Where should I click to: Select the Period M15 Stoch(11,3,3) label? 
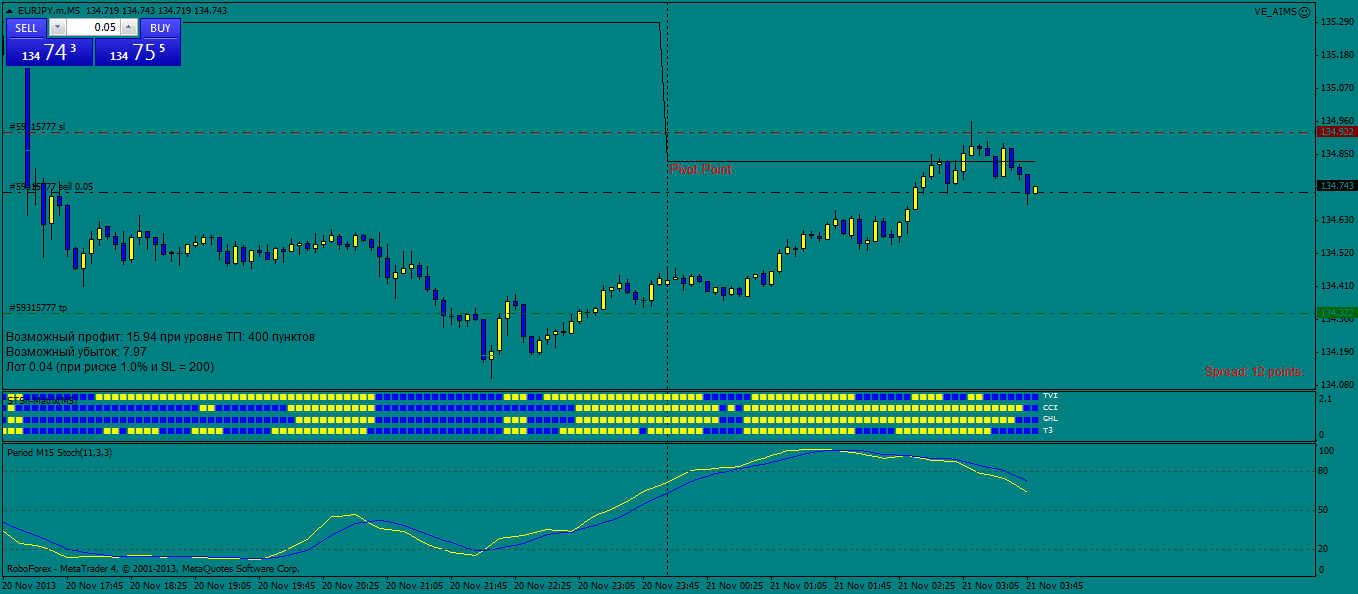coord(59,453)
